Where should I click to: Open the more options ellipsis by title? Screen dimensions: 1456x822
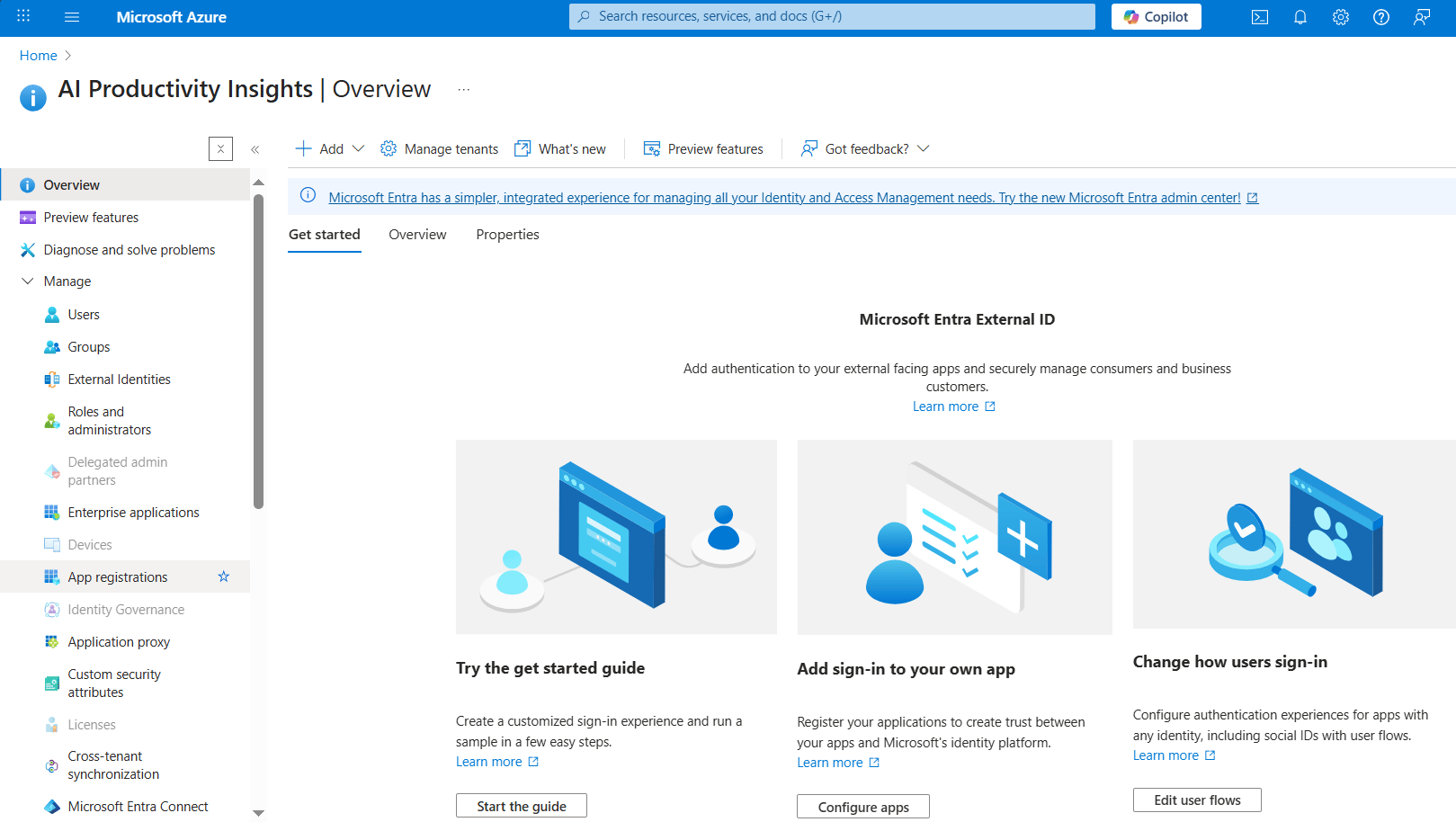point(464,90)
